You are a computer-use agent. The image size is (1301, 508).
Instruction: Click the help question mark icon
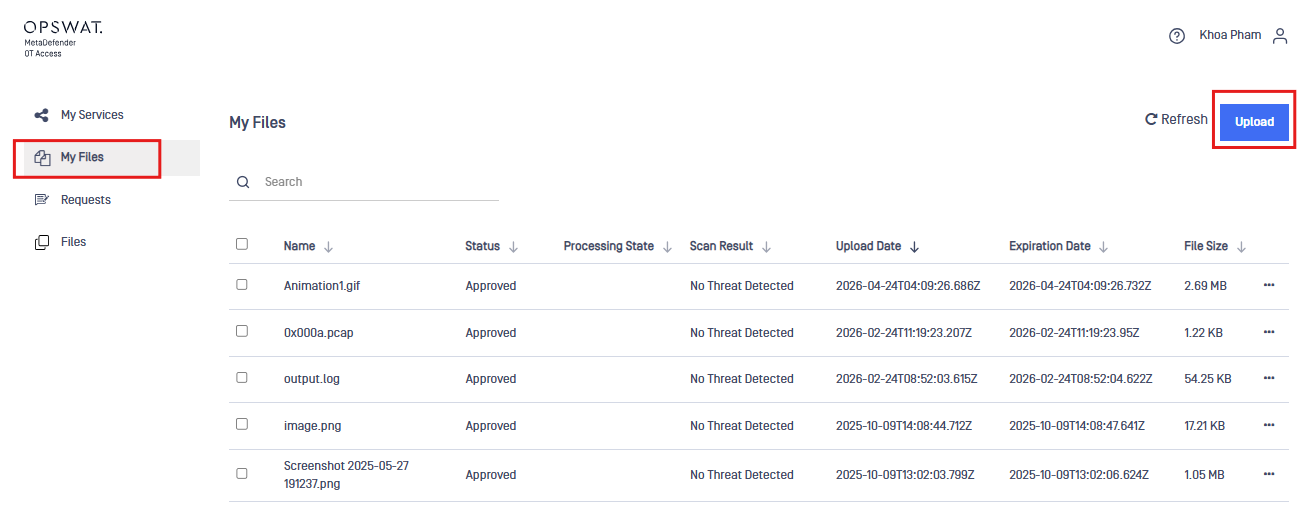tap(1176, 36)
